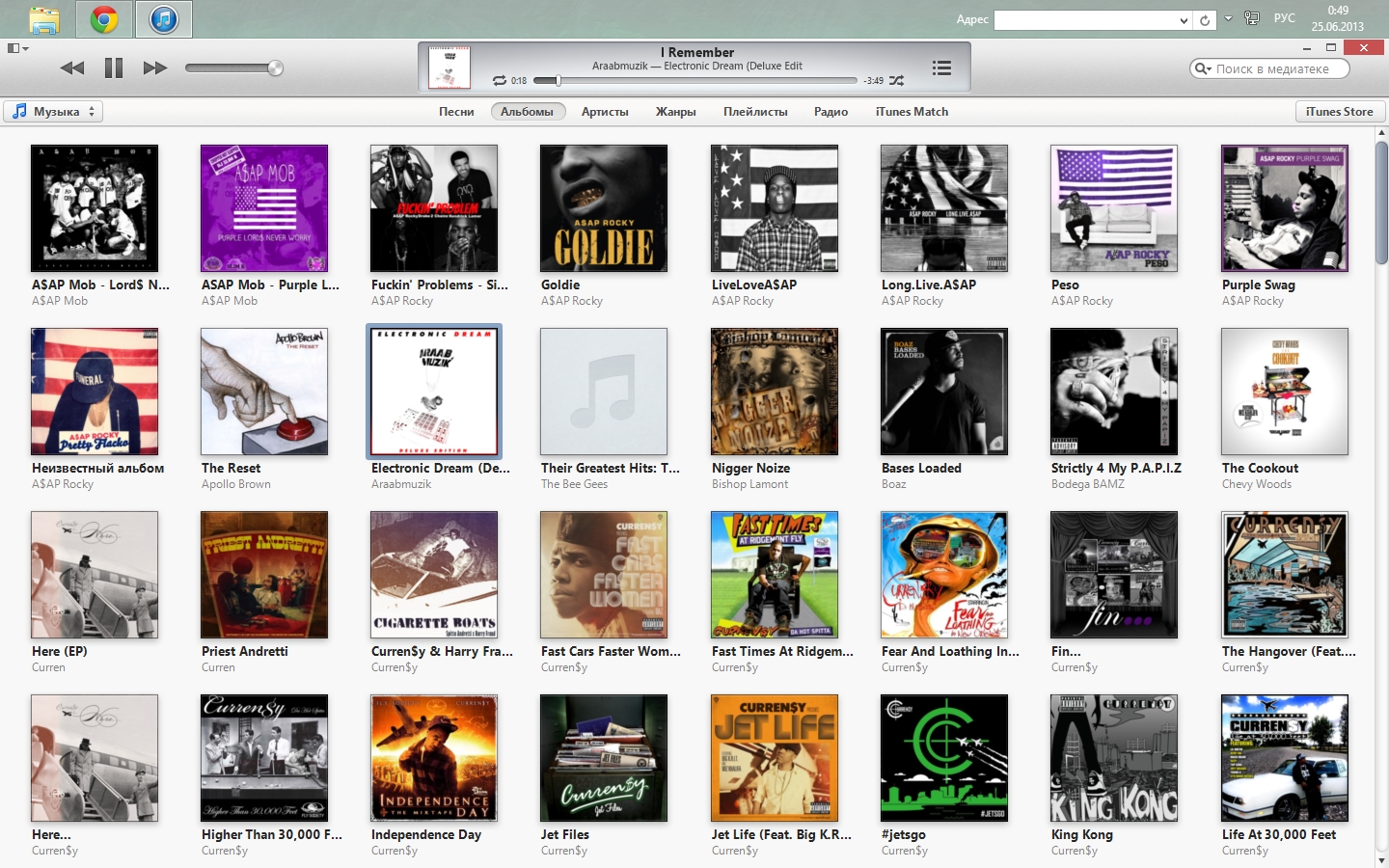Viewport: 1389px width, 868px height.
Task: Open Google Chrome from the taskbar
Action: coord(104,19)
